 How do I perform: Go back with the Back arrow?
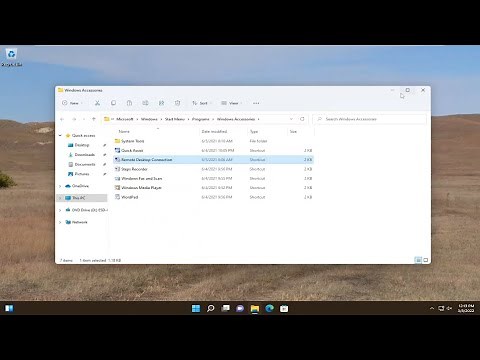(62, 119)
